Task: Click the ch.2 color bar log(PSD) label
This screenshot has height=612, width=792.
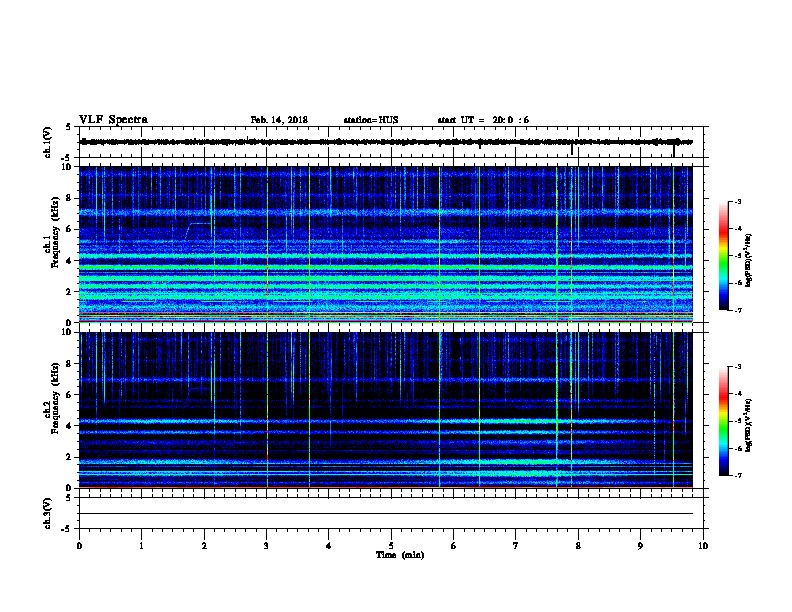Action: (748, 426)
